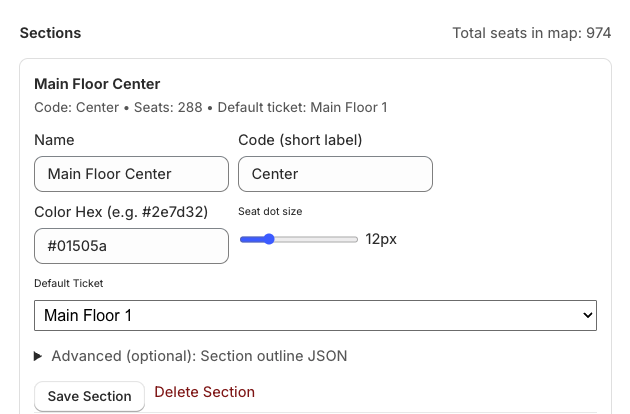Click the Name field label
The width and height of the screenshot is (630, 414).
54,140
